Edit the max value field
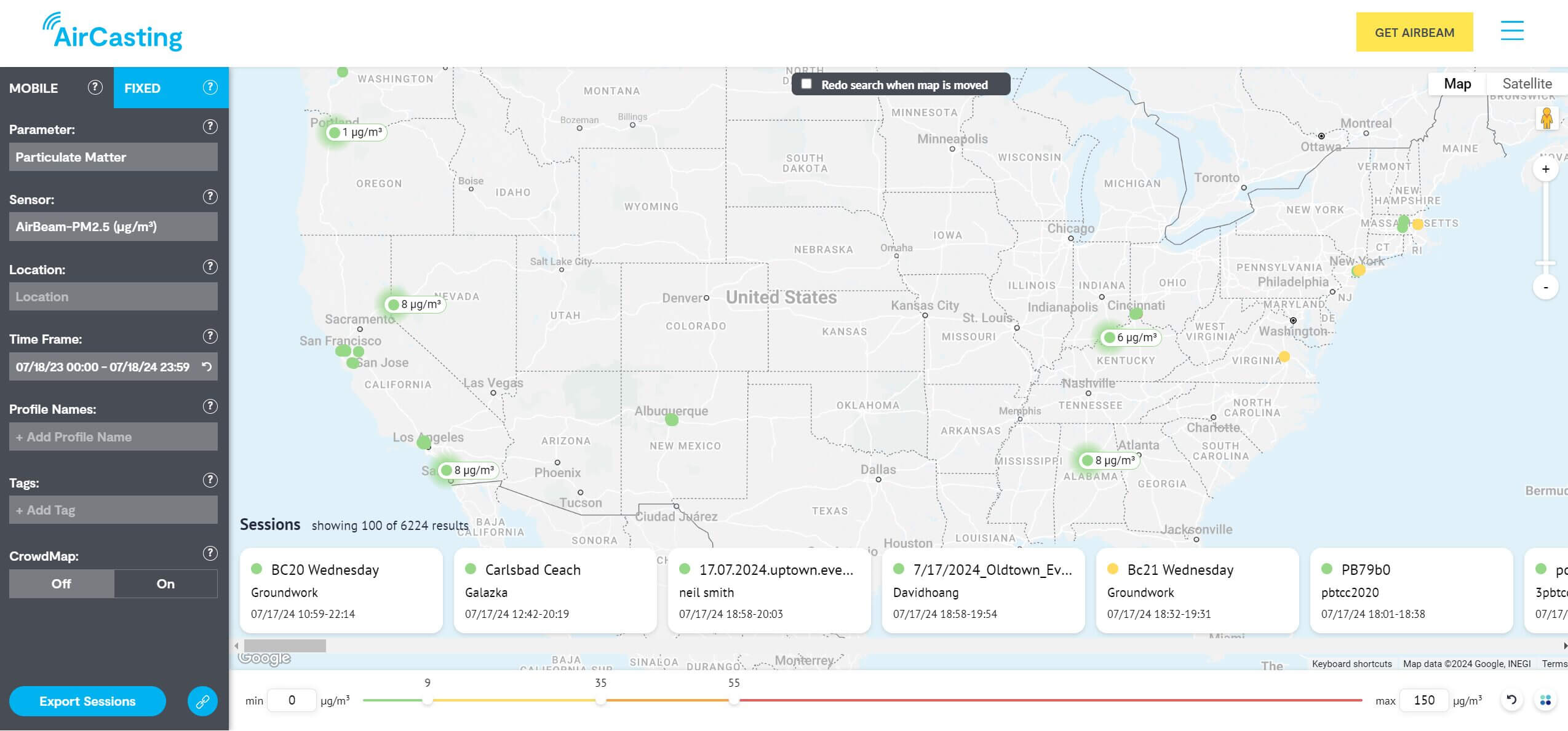 pyautogui.click(x=1424, y=700)
